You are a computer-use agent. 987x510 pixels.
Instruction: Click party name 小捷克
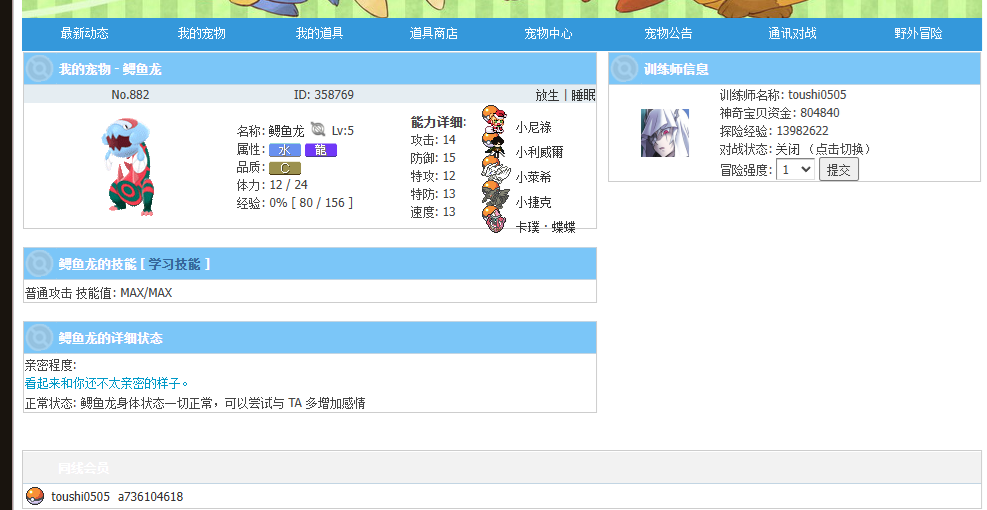(x=534, y=202)
